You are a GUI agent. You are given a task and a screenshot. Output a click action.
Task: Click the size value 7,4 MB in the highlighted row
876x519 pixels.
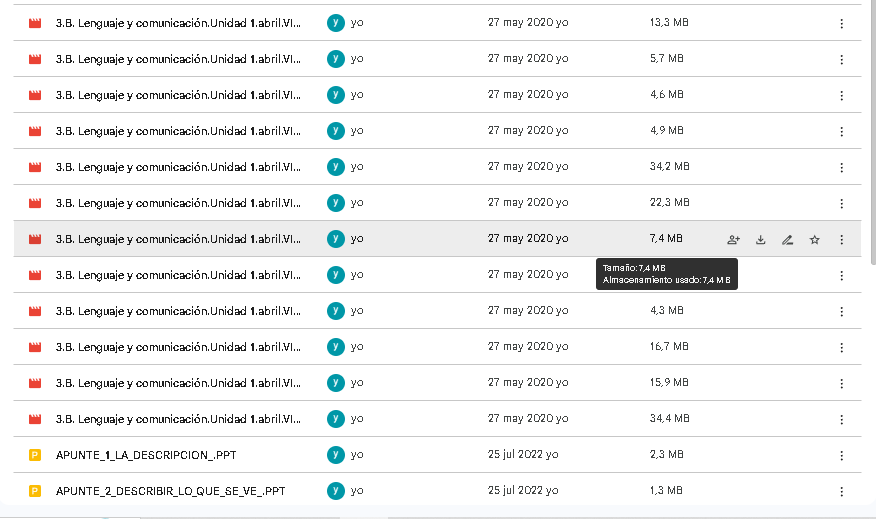click(x=666, y=239)
